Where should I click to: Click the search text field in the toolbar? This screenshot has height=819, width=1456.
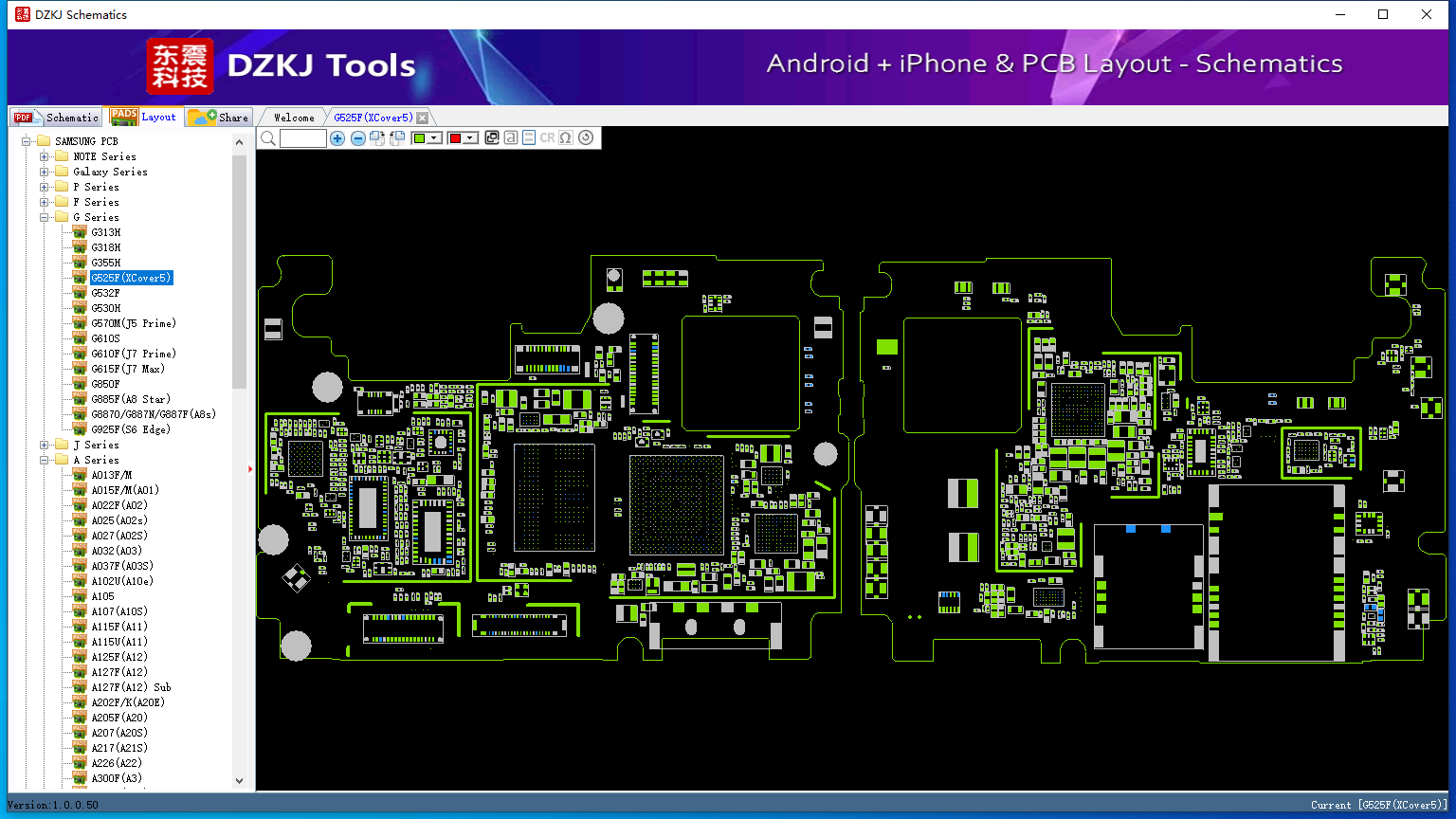303,138
